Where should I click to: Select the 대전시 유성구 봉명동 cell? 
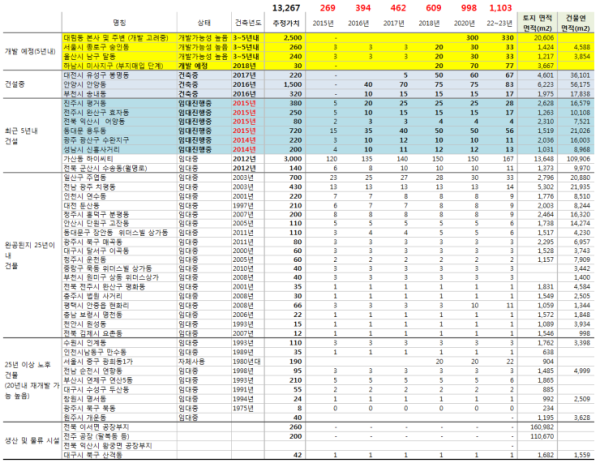(x=96, y=75)
